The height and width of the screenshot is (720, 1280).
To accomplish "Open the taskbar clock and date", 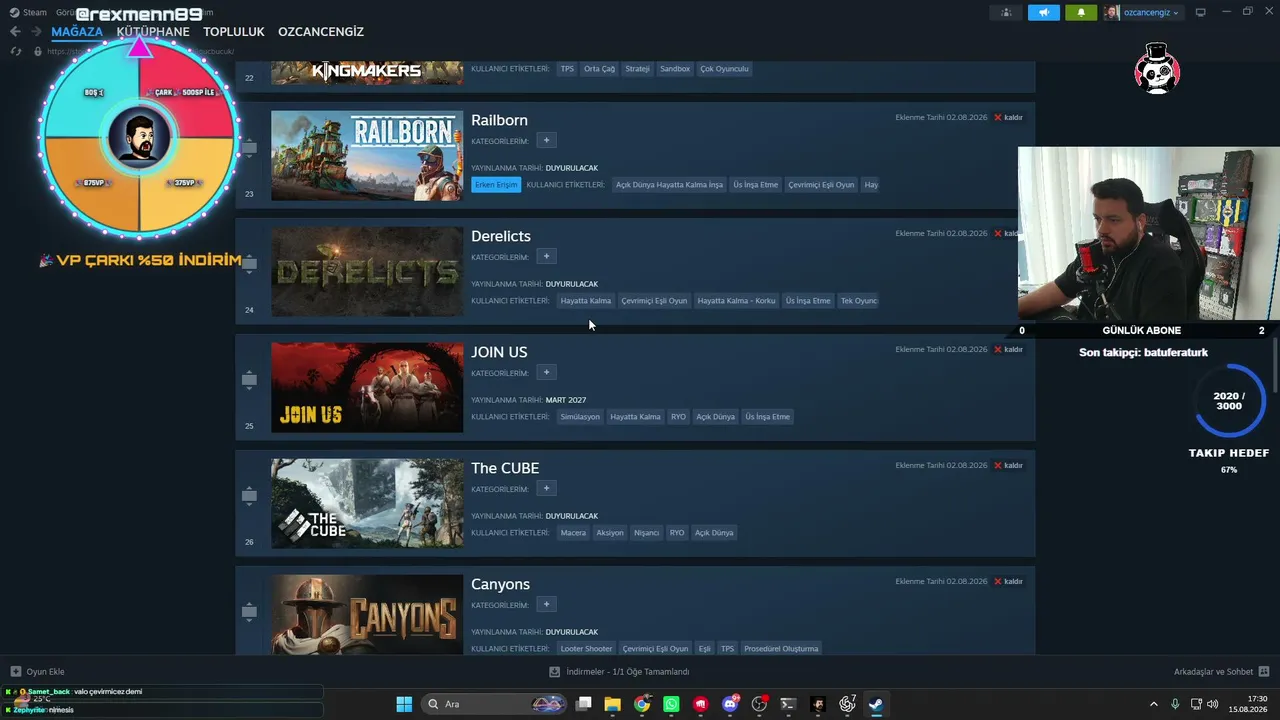I will 1249,704.
